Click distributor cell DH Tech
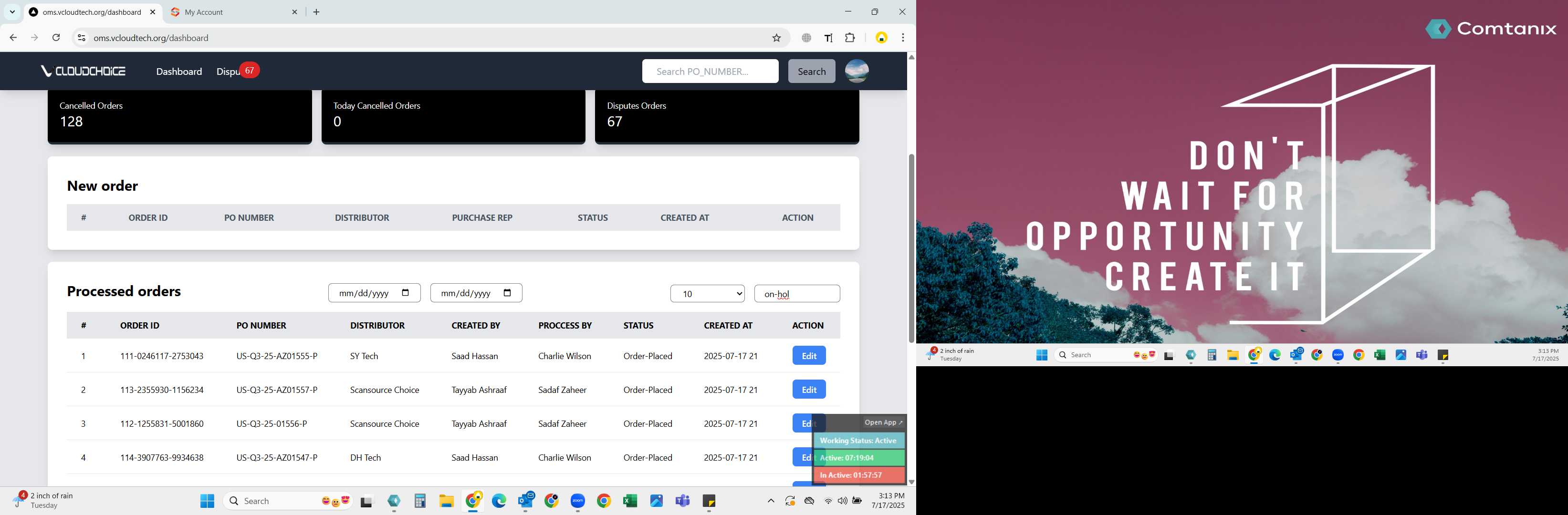Screen dimensions: 1568x515 [365, 458]
